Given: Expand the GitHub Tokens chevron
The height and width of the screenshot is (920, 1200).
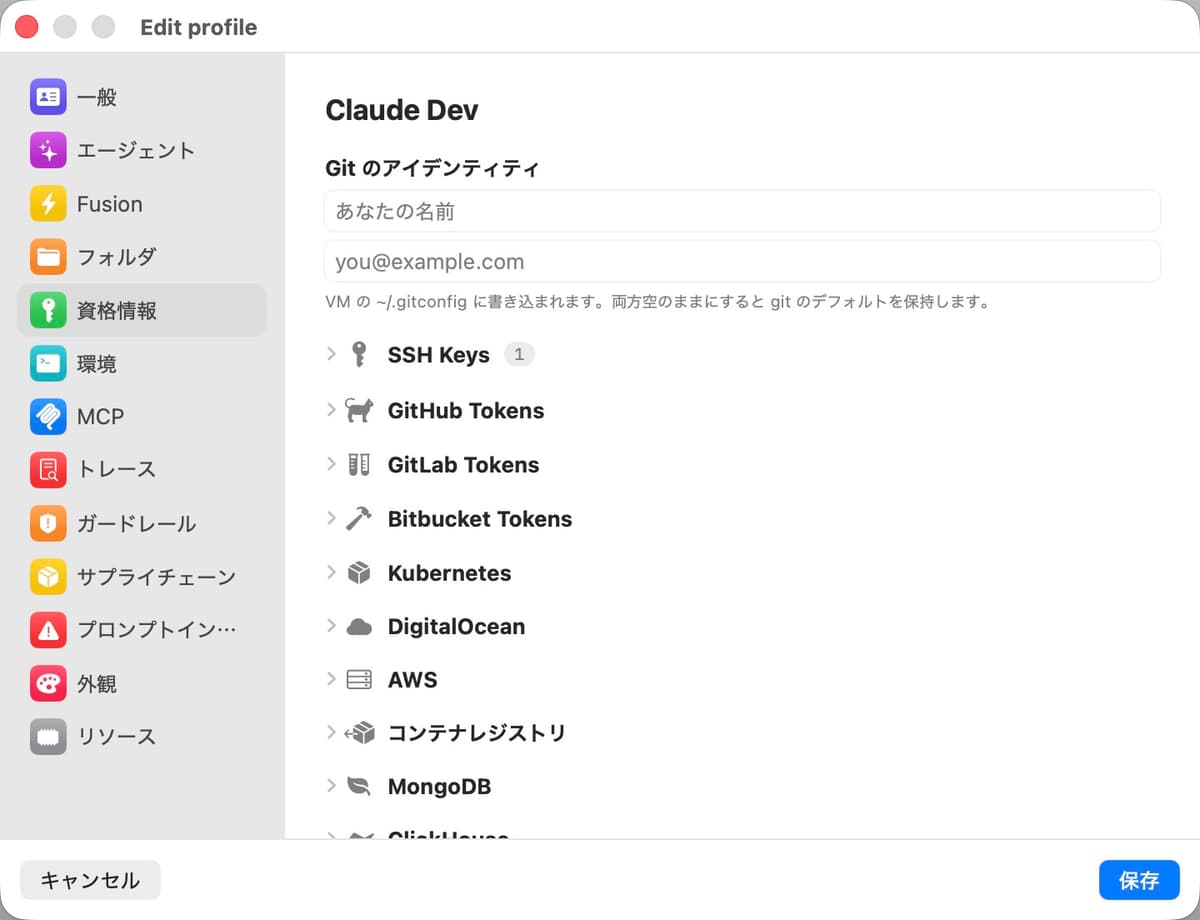Looking at the screenshot, I should (331, 410).
